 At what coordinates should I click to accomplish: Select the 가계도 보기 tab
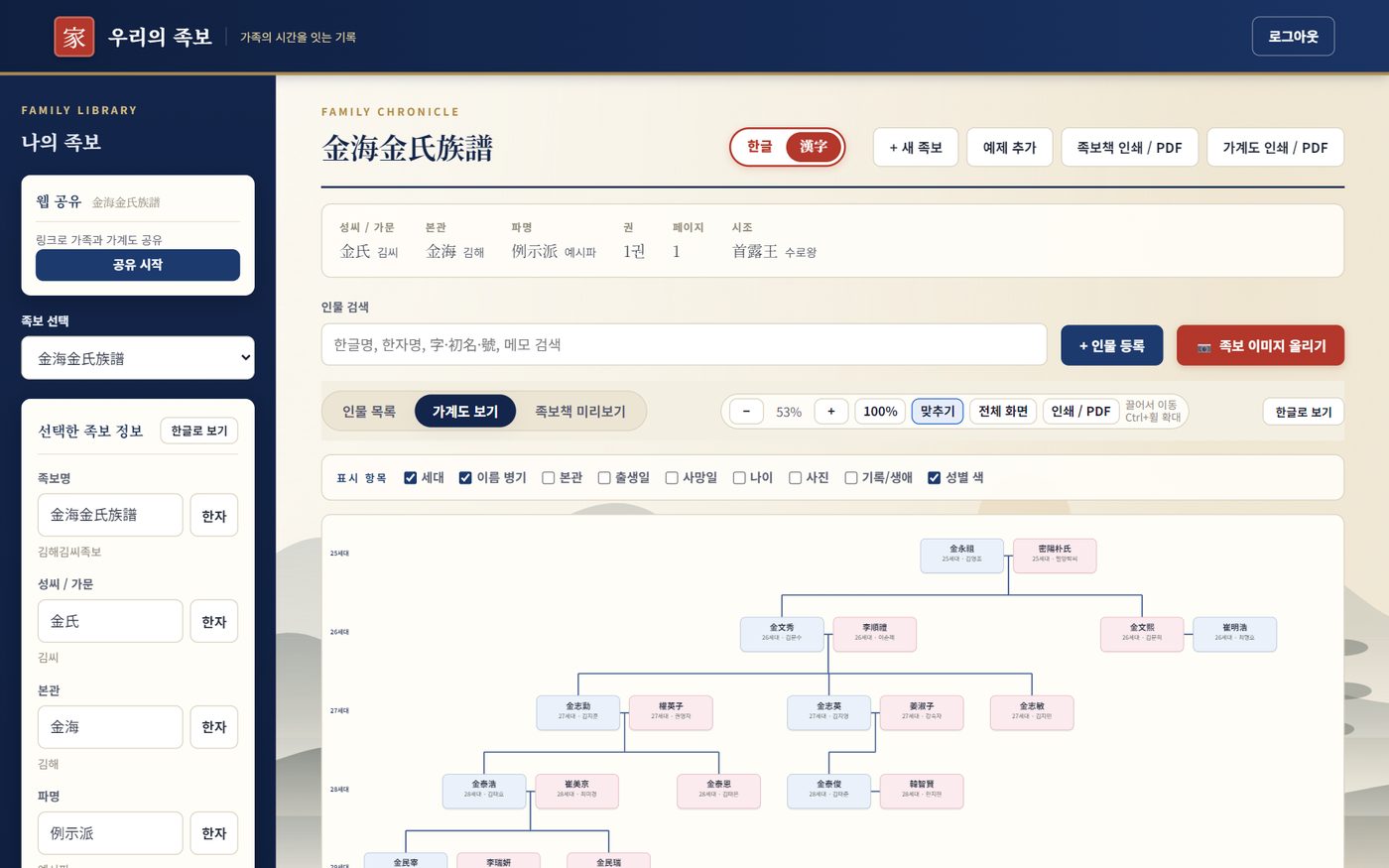coord(465,412)
